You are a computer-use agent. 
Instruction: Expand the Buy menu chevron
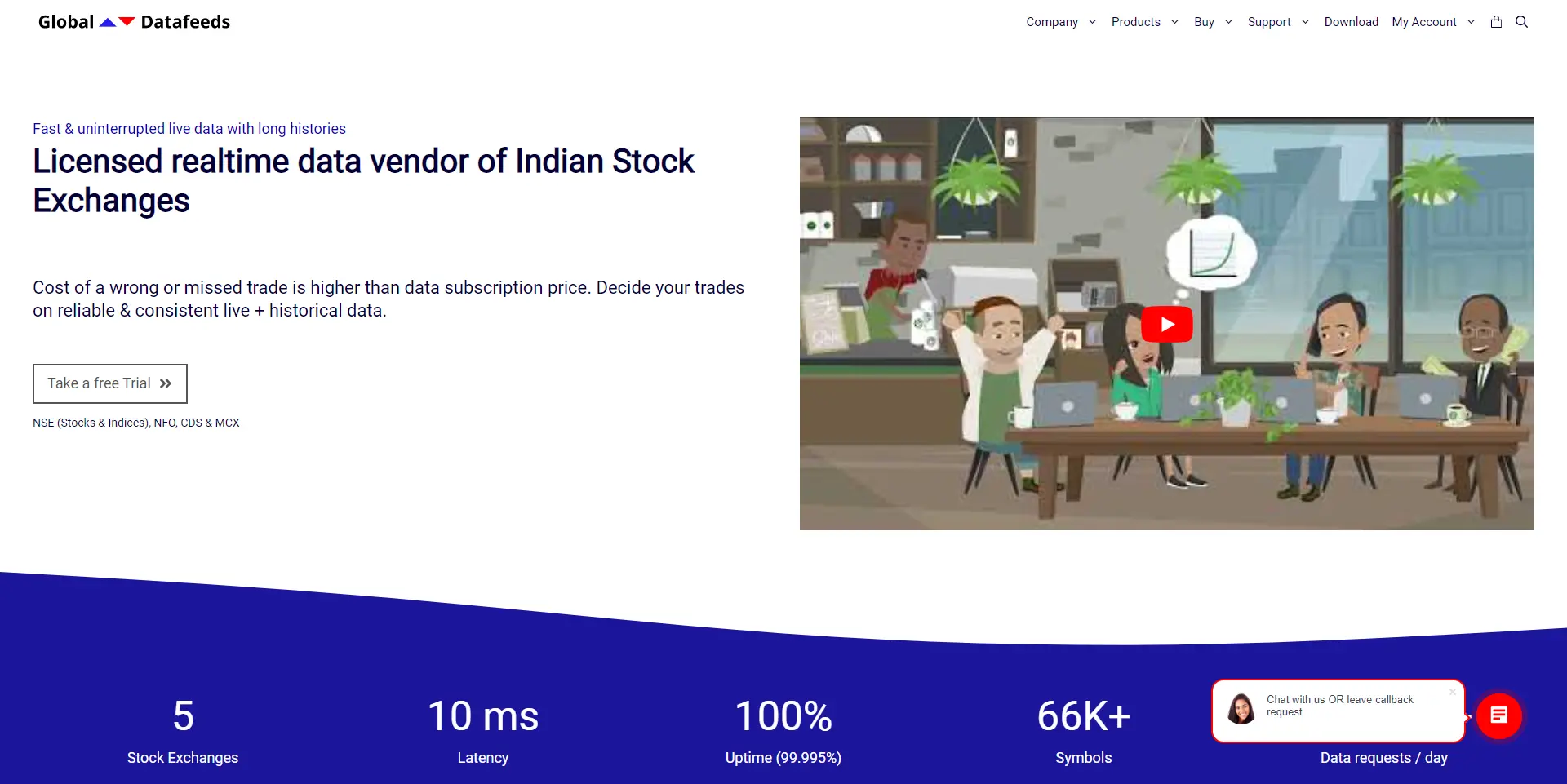1228,22
